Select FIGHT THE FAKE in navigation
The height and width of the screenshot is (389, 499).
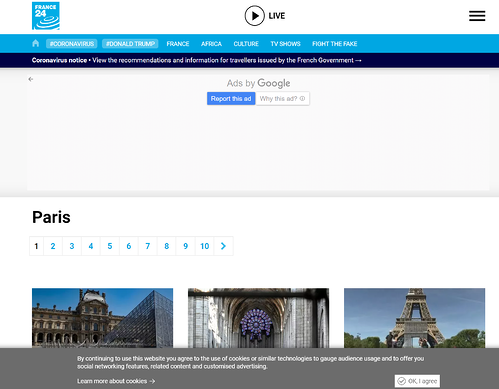(335, 44)
